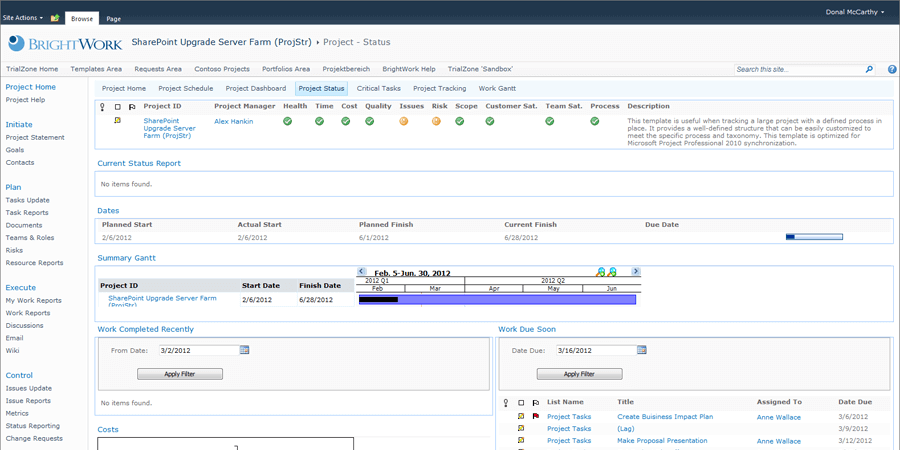Click the search magnifier icon
Screen dimensions: 900x450
click(869, 69)
